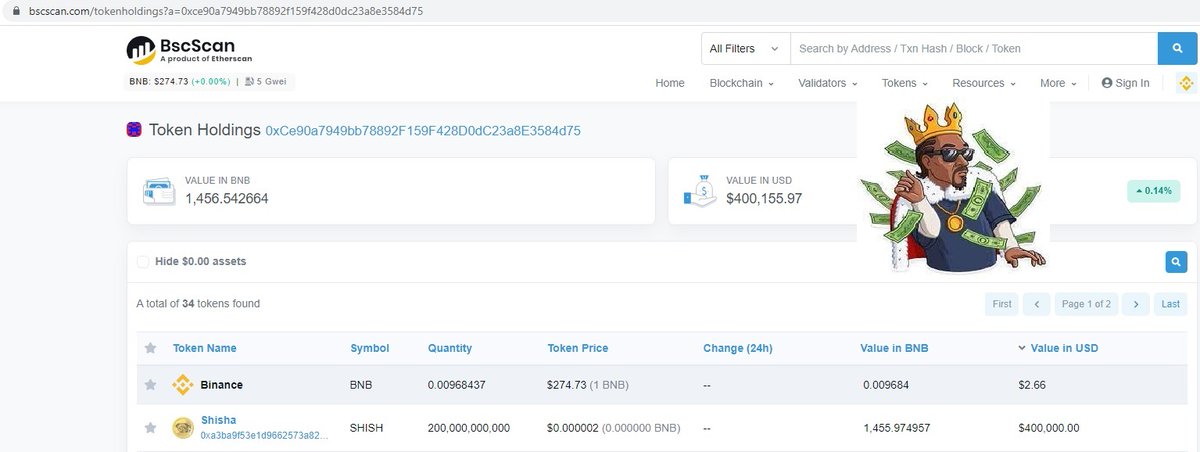Click the wallet icon in Value in BNB card

point(160,191)
